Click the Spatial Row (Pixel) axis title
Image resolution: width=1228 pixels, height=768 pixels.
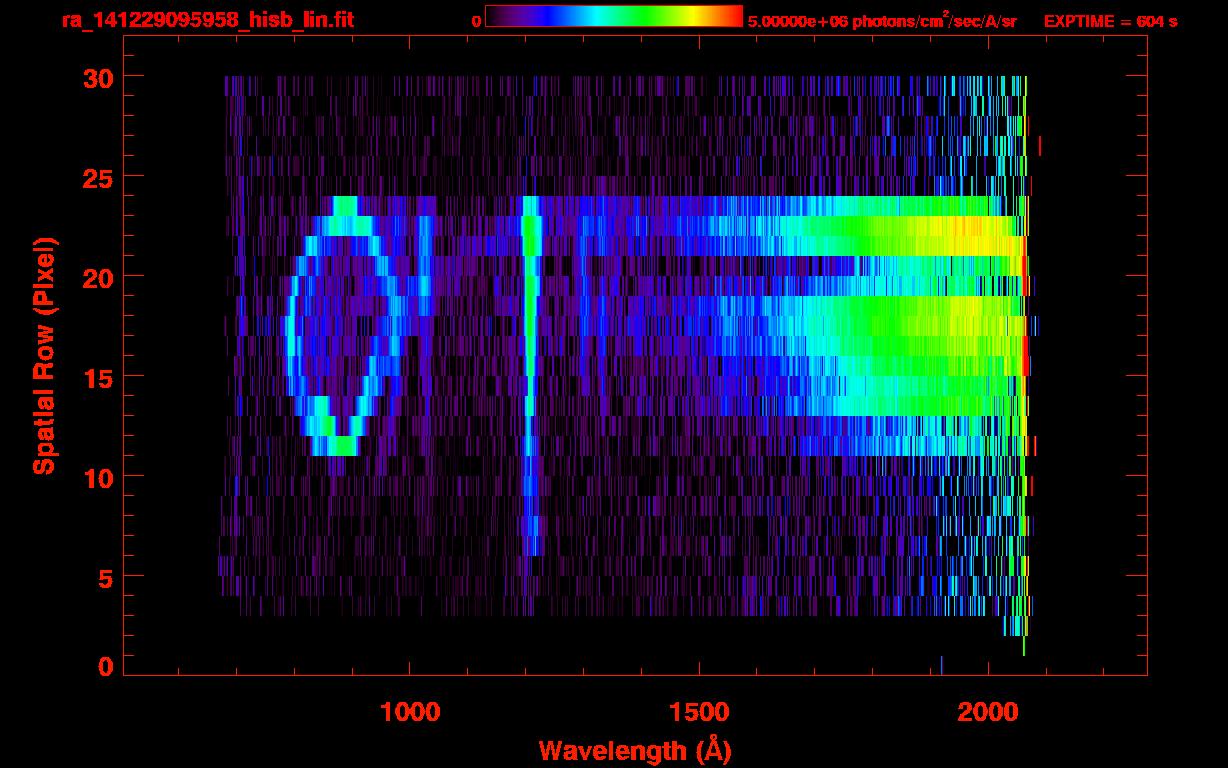tap(44, 356)
